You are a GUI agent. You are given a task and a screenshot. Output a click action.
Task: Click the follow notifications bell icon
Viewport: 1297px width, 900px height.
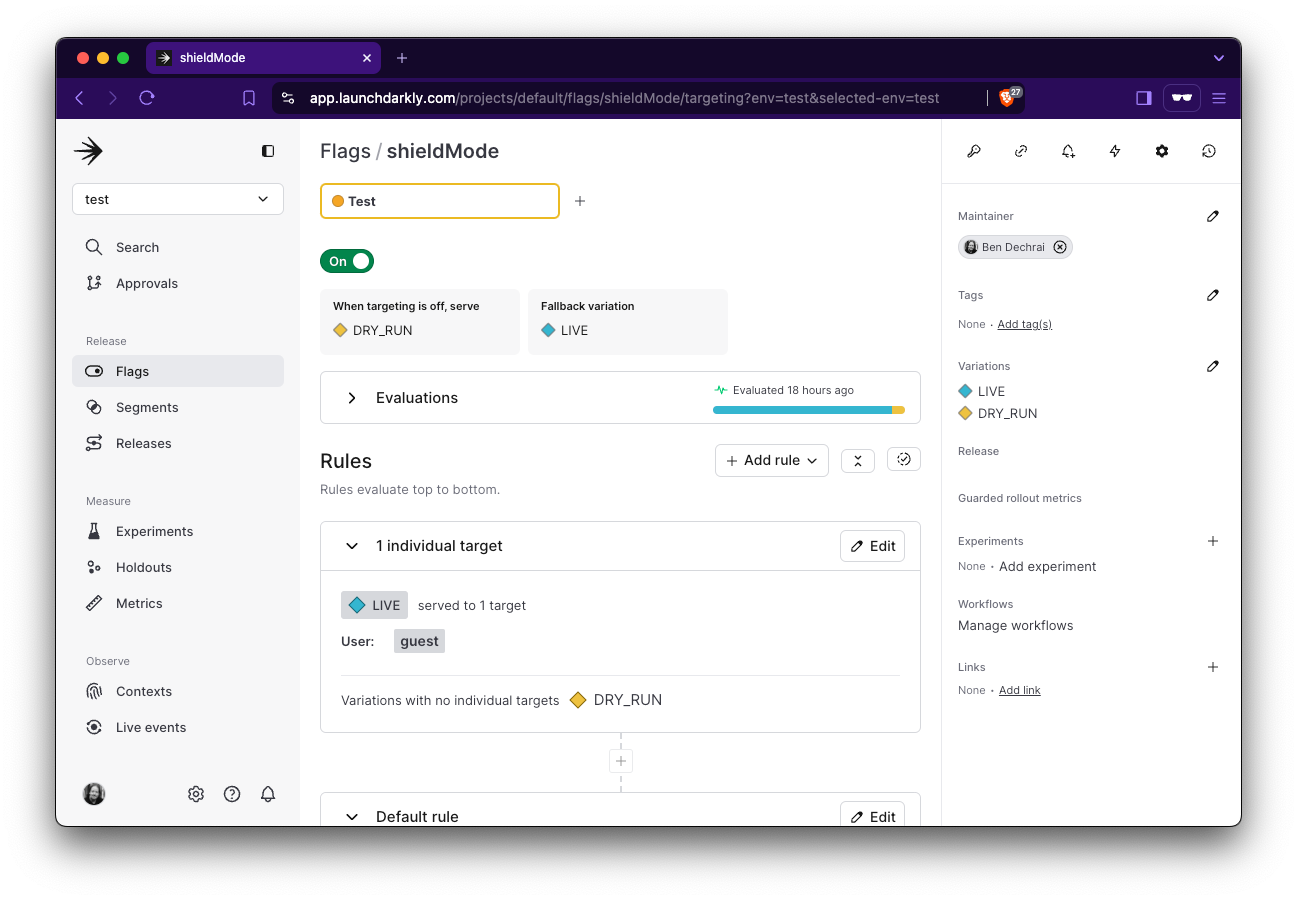1068,151
